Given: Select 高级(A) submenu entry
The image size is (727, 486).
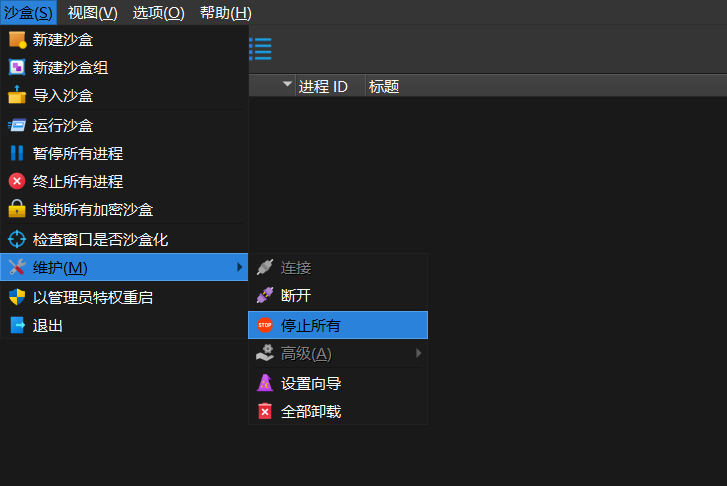Looking at the screenshot, I should [x=338, y=353].
